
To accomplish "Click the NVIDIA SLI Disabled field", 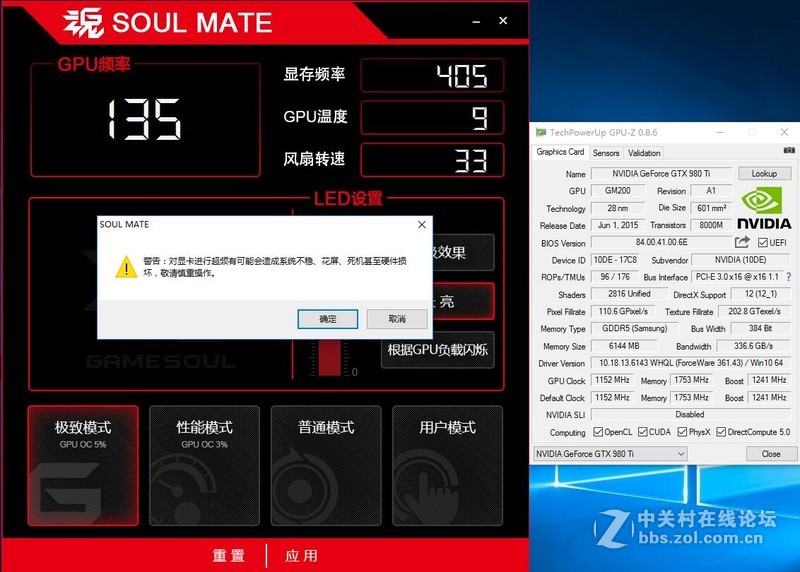I will pos(691,414).
